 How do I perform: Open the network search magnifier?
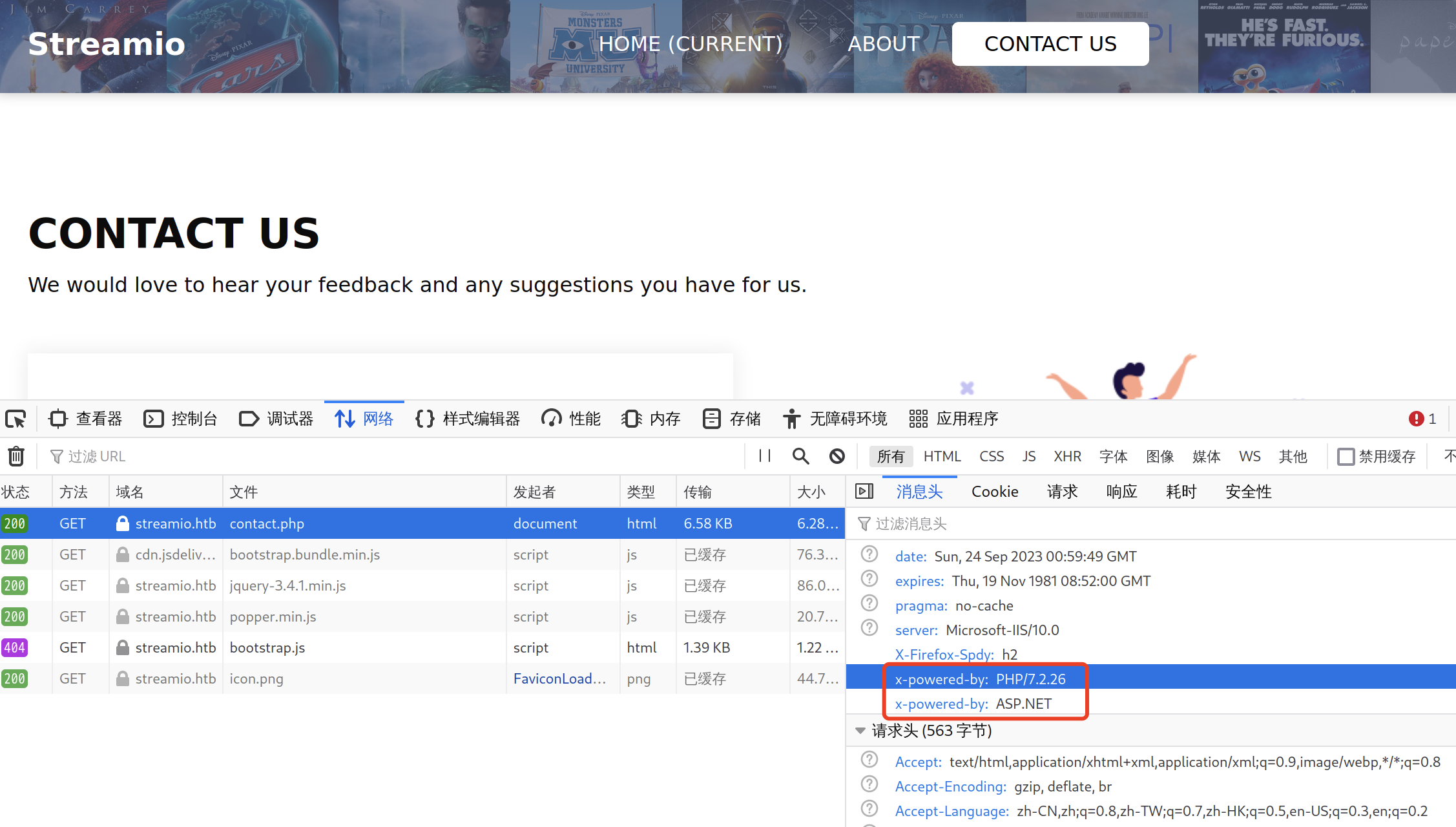tap(800, 456)
